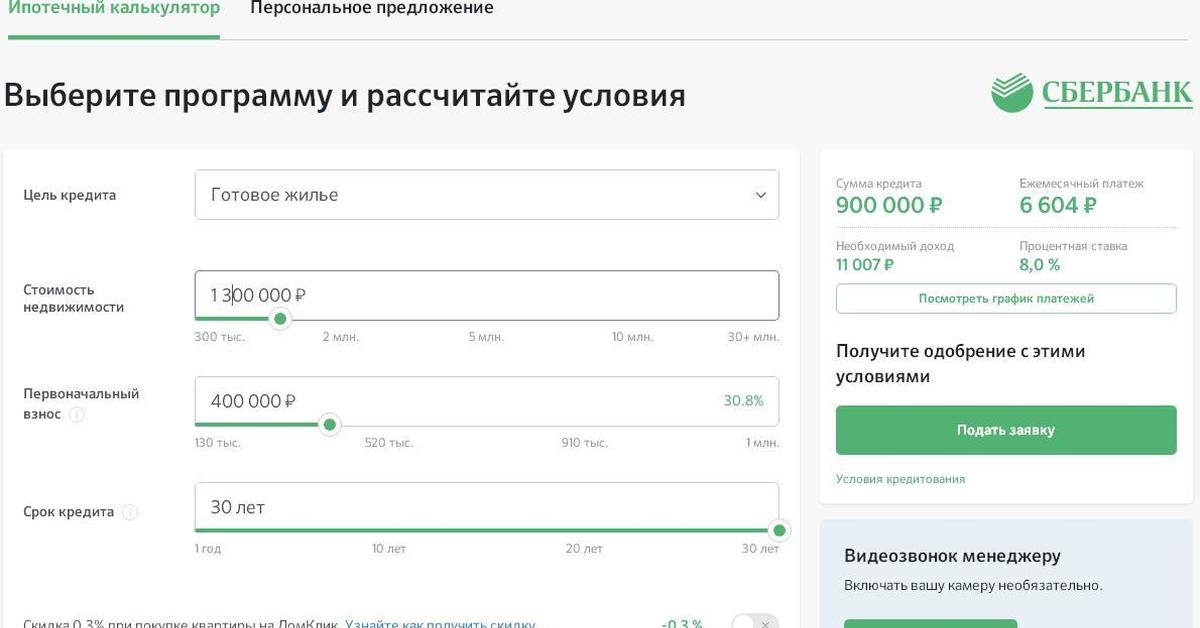Click the 1 млн. down payment mark
Image resolution: width=1200 pixels, height=628 pixels.
(762, 443)
